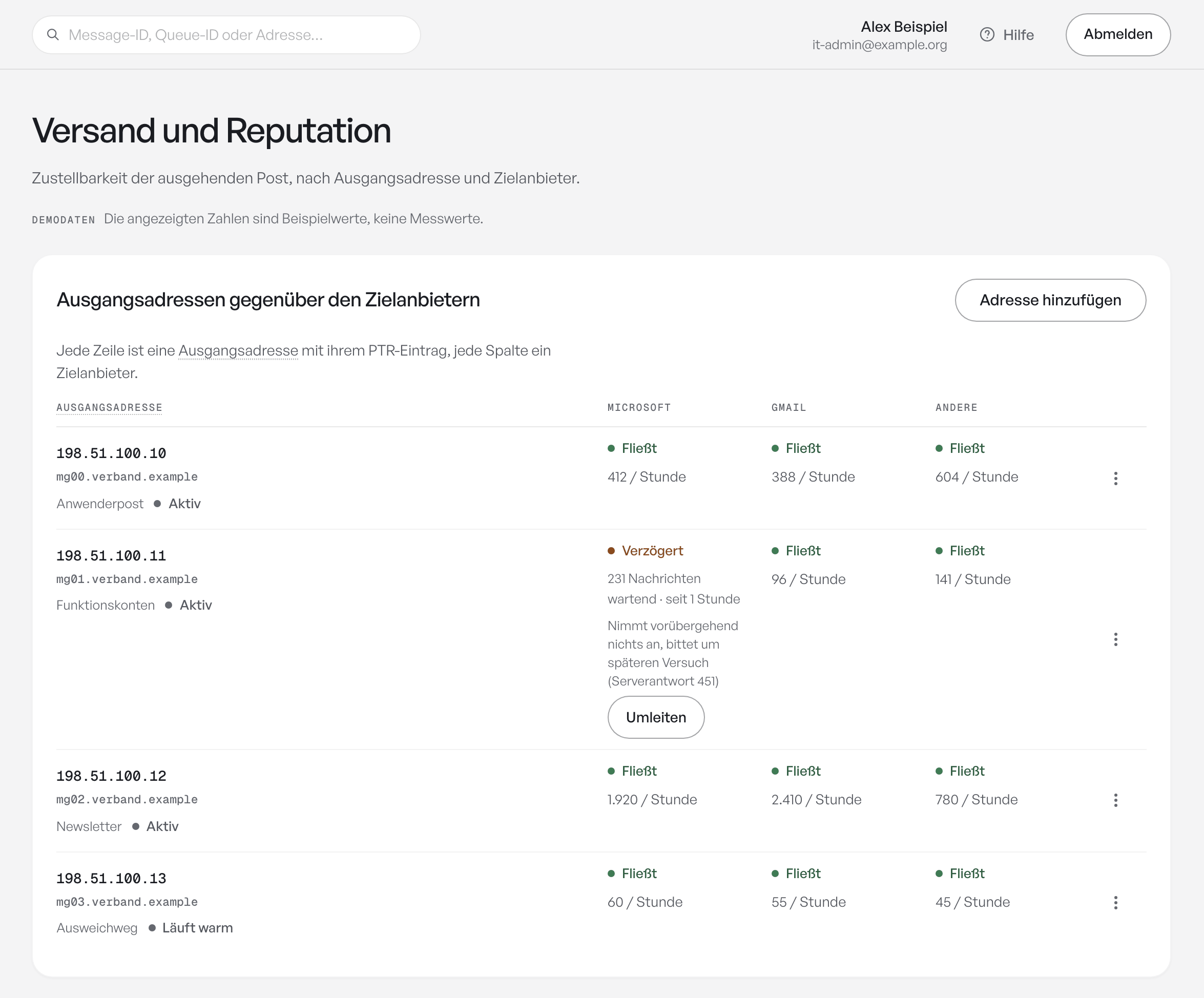Click the 388 / Stunde Gmail rate
Screen dimensions: 1204x998
[813, 477]
